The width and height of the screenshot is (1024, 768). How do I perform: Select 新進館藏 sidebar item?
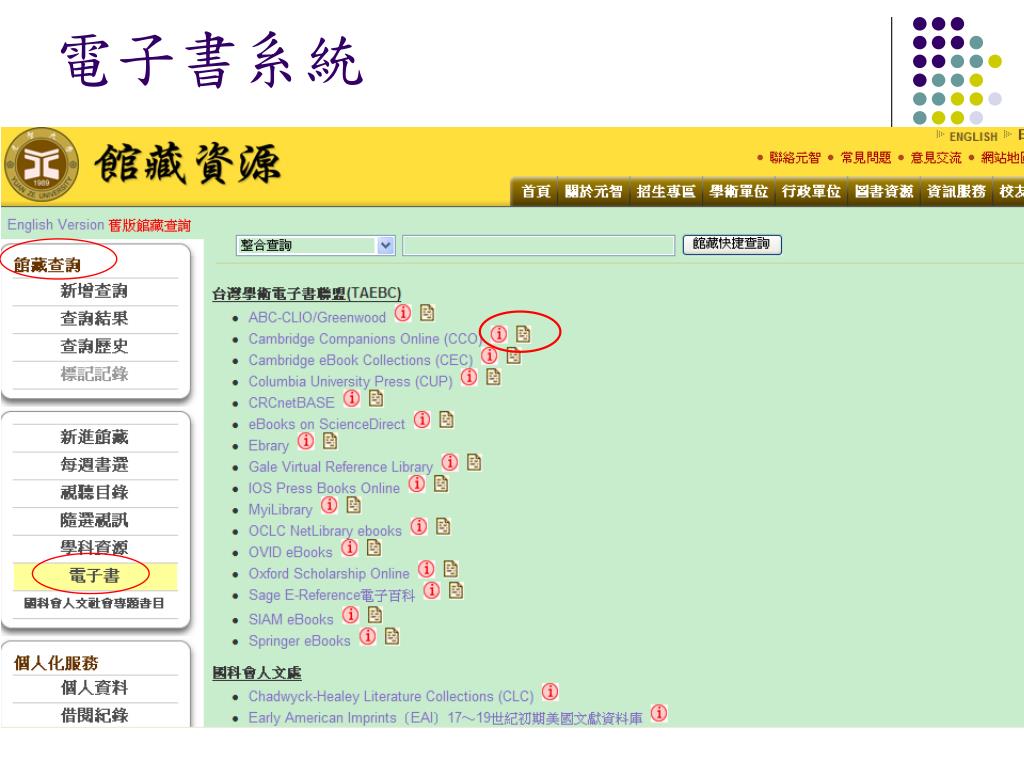pyautogui.click(x=94, y=437)
